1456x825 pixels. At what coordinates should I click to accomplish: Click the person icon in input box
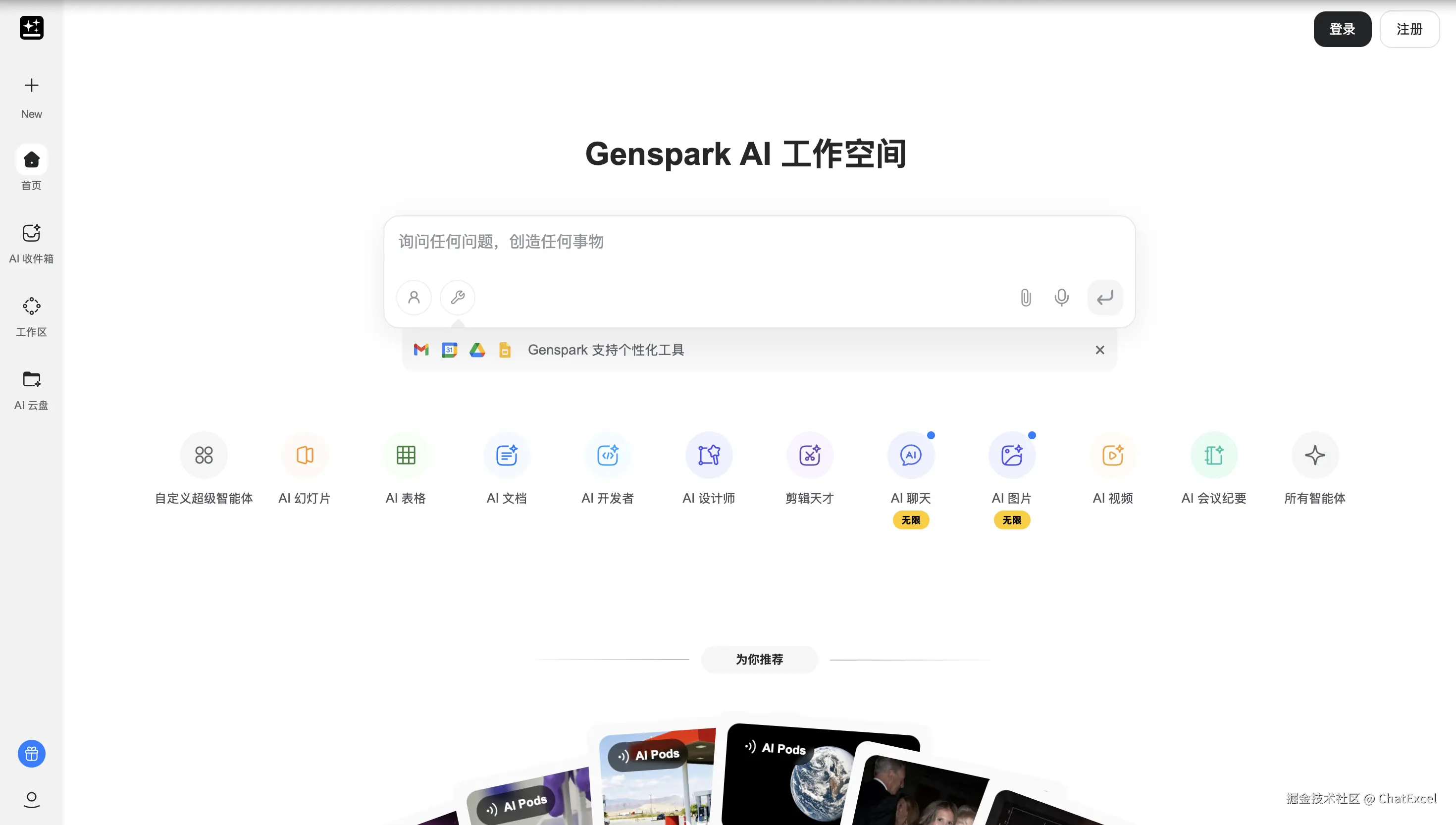(x=414, y=297)
